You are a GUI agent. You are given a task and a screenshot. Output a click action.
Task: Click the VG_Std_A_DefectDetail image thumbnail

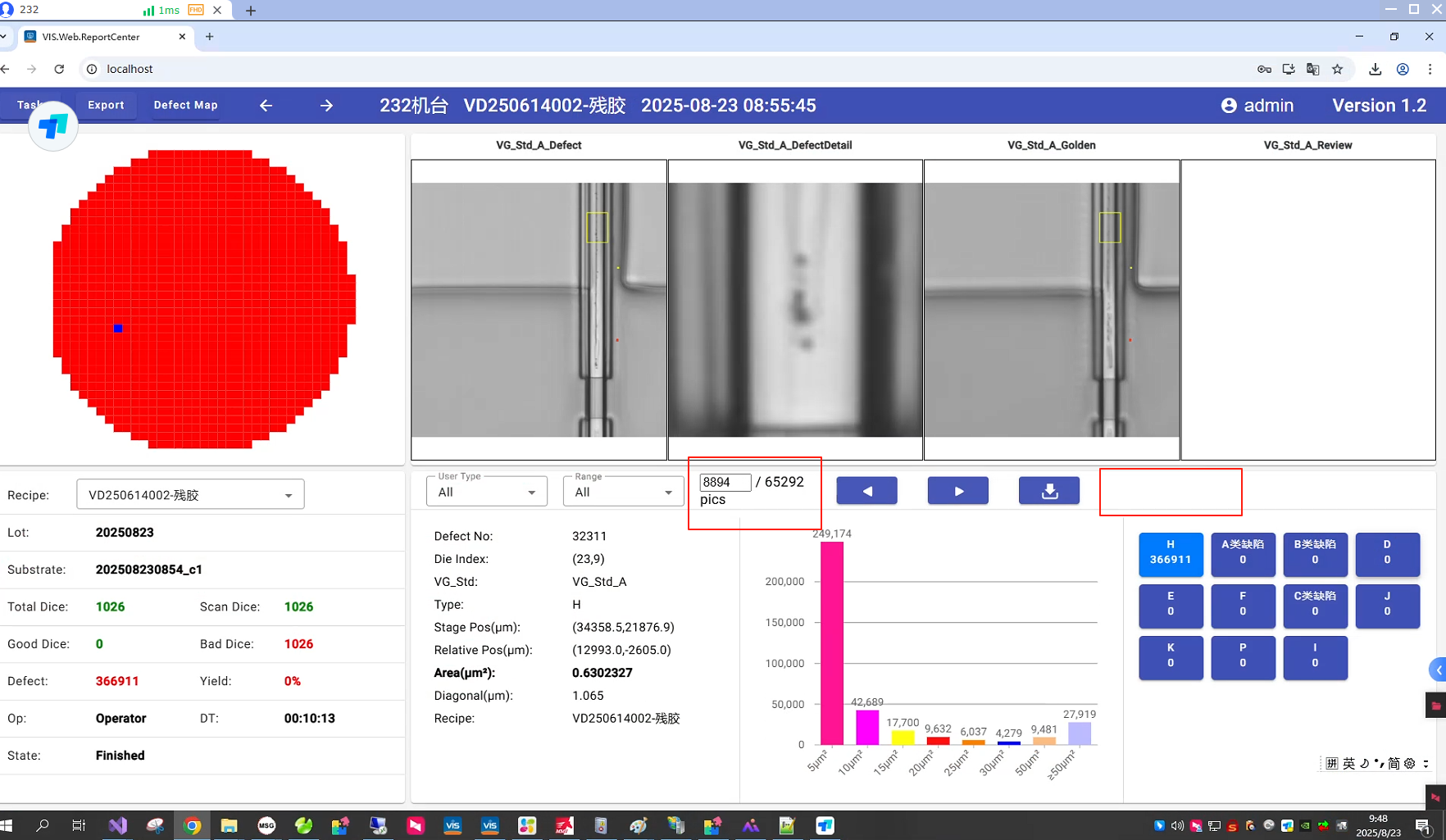[x=795, y=309]
